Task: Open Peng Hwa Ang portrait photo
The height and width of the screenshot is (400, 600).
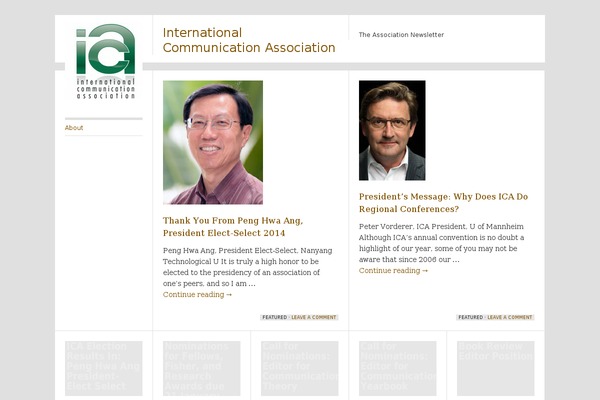Action: (x=213, y=142)
